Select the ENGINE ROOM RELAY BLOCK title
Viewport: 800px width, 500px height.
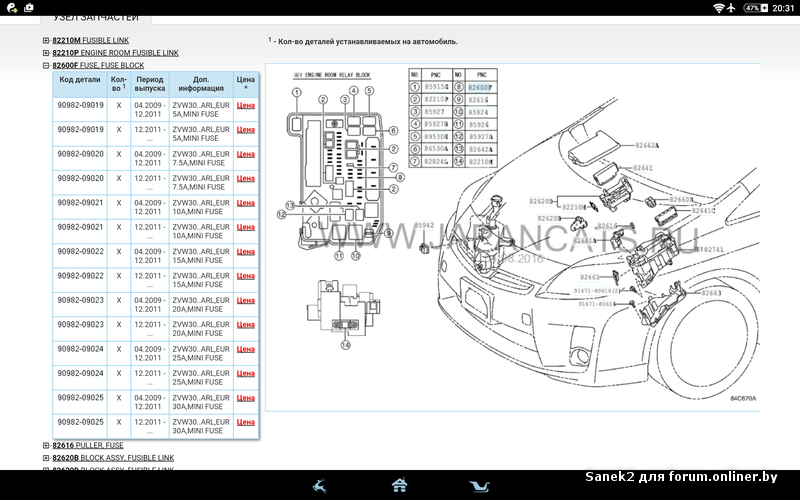(x=332, y=75)
